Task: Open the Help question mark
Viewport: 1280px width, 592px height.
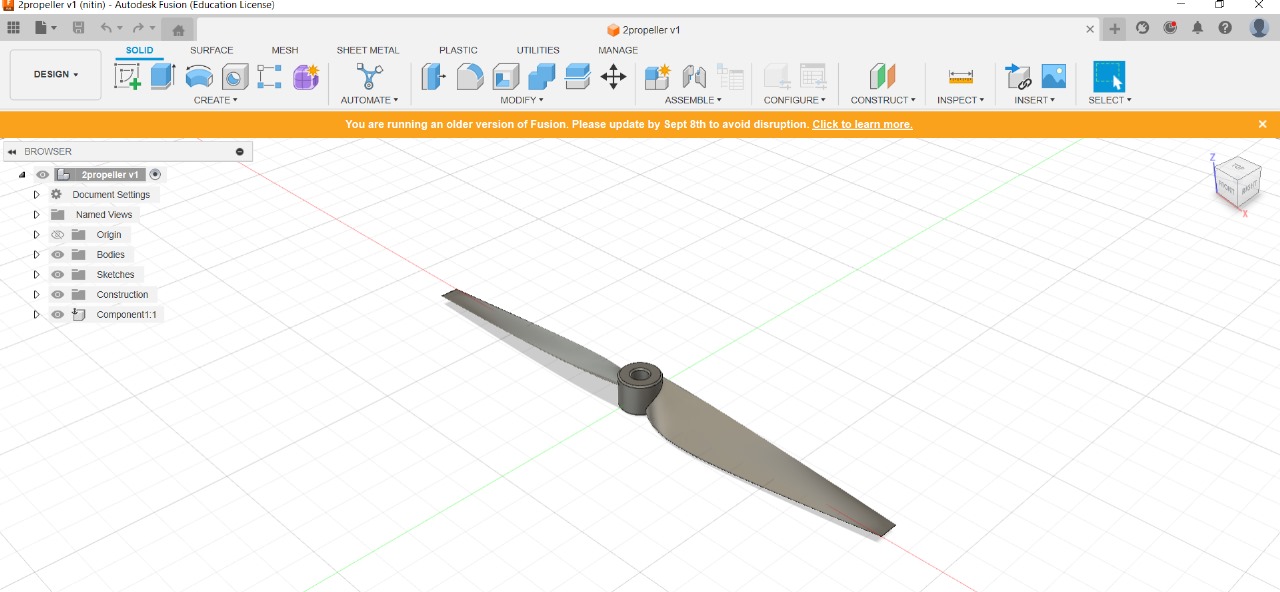Action: pyautogui.click(x=1225, y=28)
